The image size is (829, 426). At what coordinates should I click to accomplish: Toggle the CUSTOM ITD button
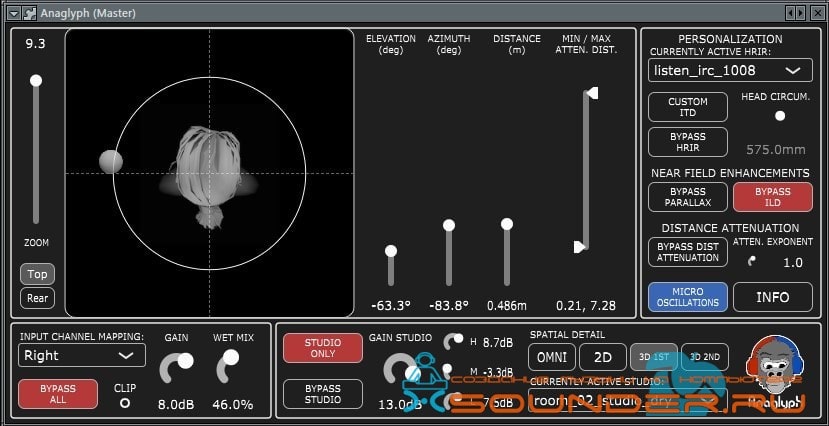click(688, 107)
